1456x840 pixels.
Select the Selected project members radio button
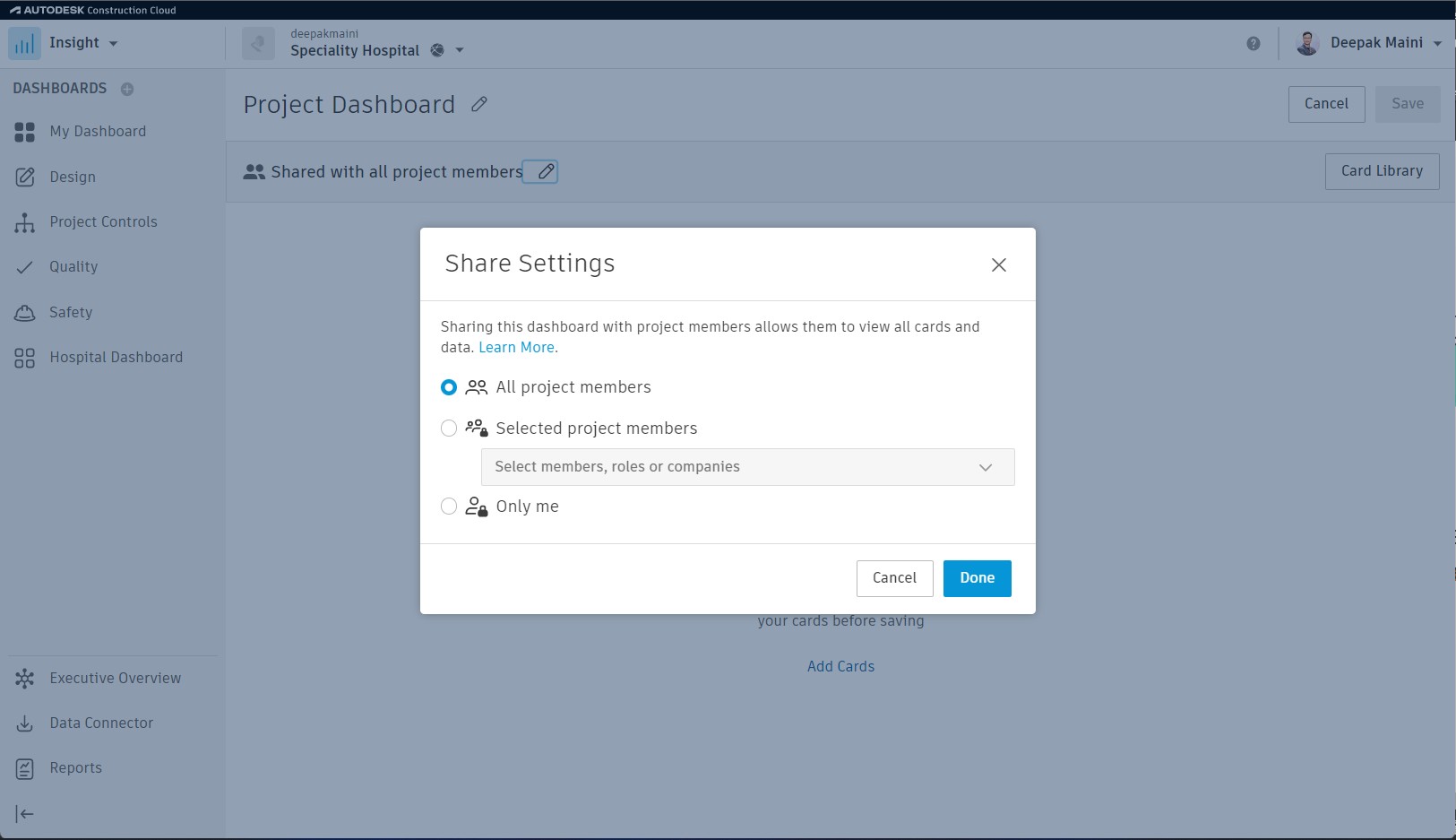click(449, 429)
